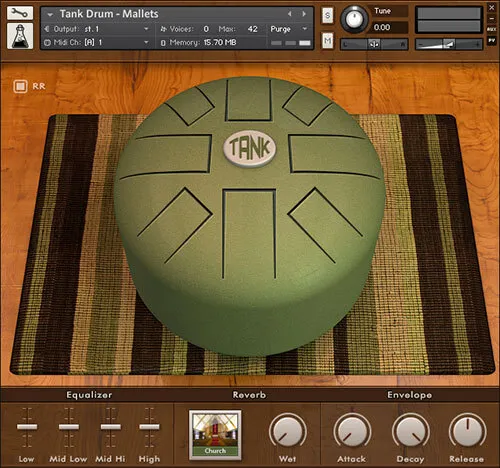Strike the lower-left diagonal tongue
The image size is (500, 468).
coord(175,225)
